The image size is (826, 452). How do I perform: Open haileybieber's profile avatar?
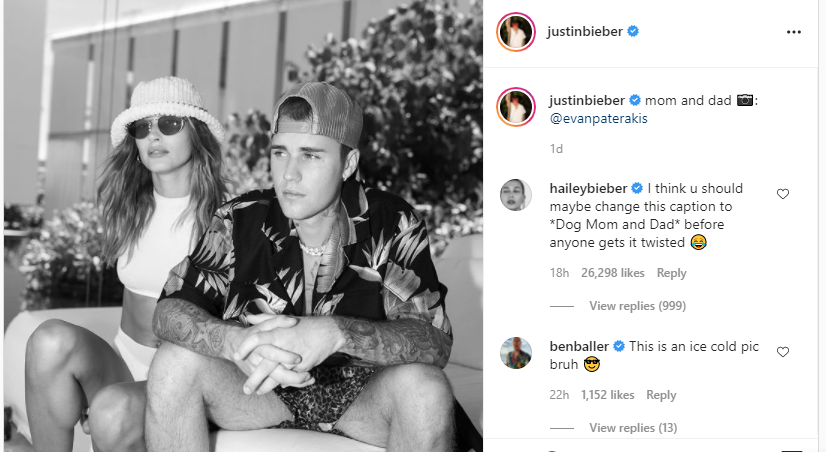point(515,194)
